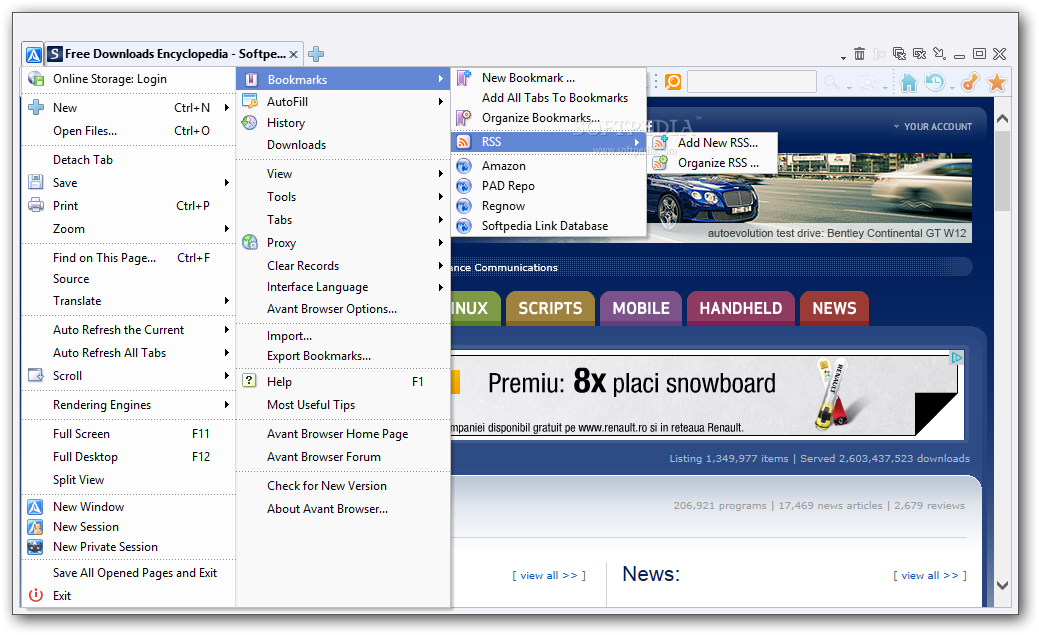Click the close other tabs icon
1039x635 pixels.
point(919,54)
